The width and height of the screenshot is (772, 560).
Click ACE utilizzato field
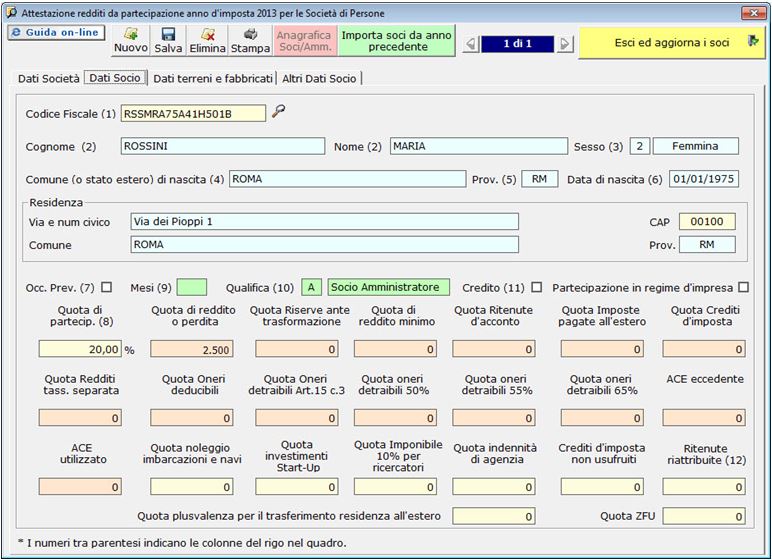click(80, 487)
